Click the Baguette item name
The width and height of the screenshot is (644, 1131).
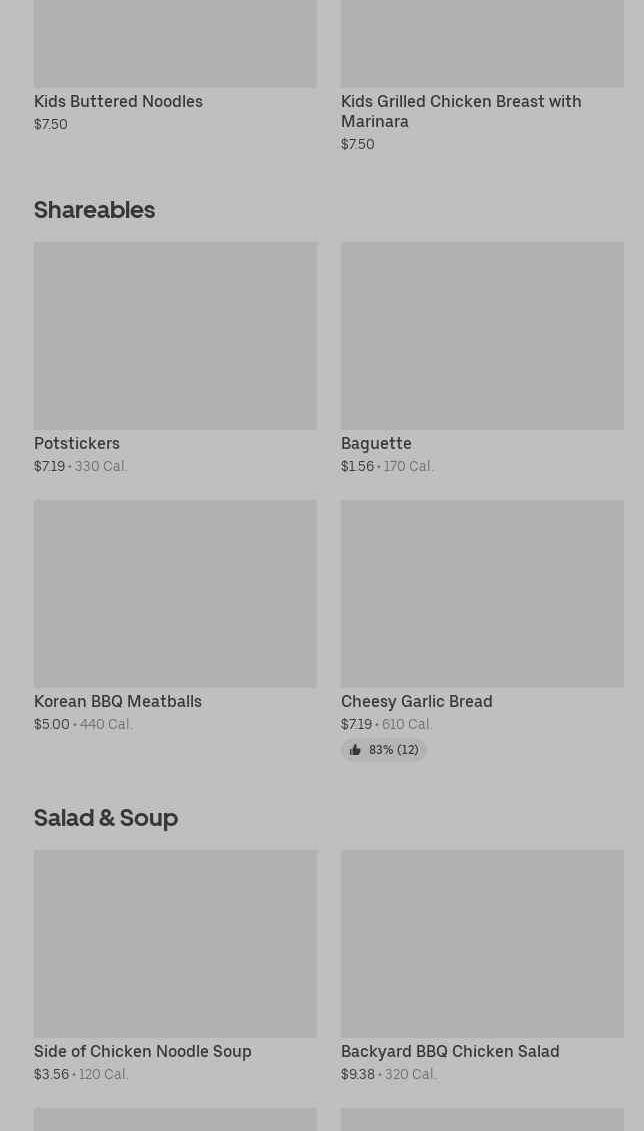tap(376, 443)
